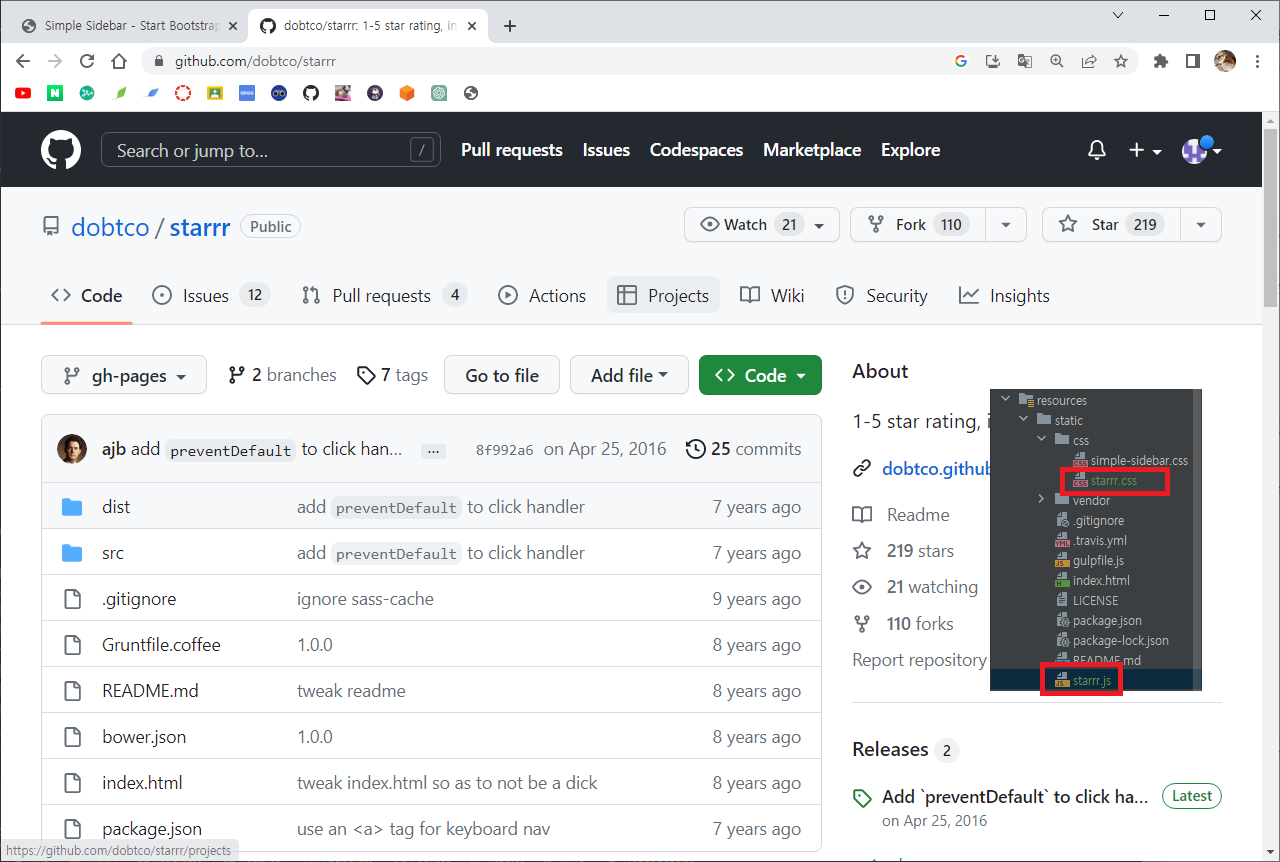Open GitHub notifications bell
This screenshot has height=862, width=1280.
pyautogui.click(x=1097, y=150)
